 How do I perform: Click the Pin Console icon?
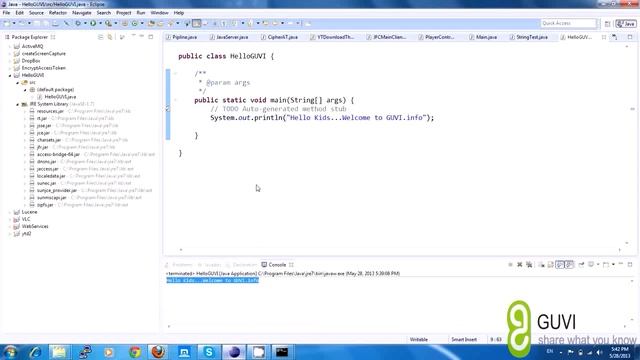pos(582,264)
